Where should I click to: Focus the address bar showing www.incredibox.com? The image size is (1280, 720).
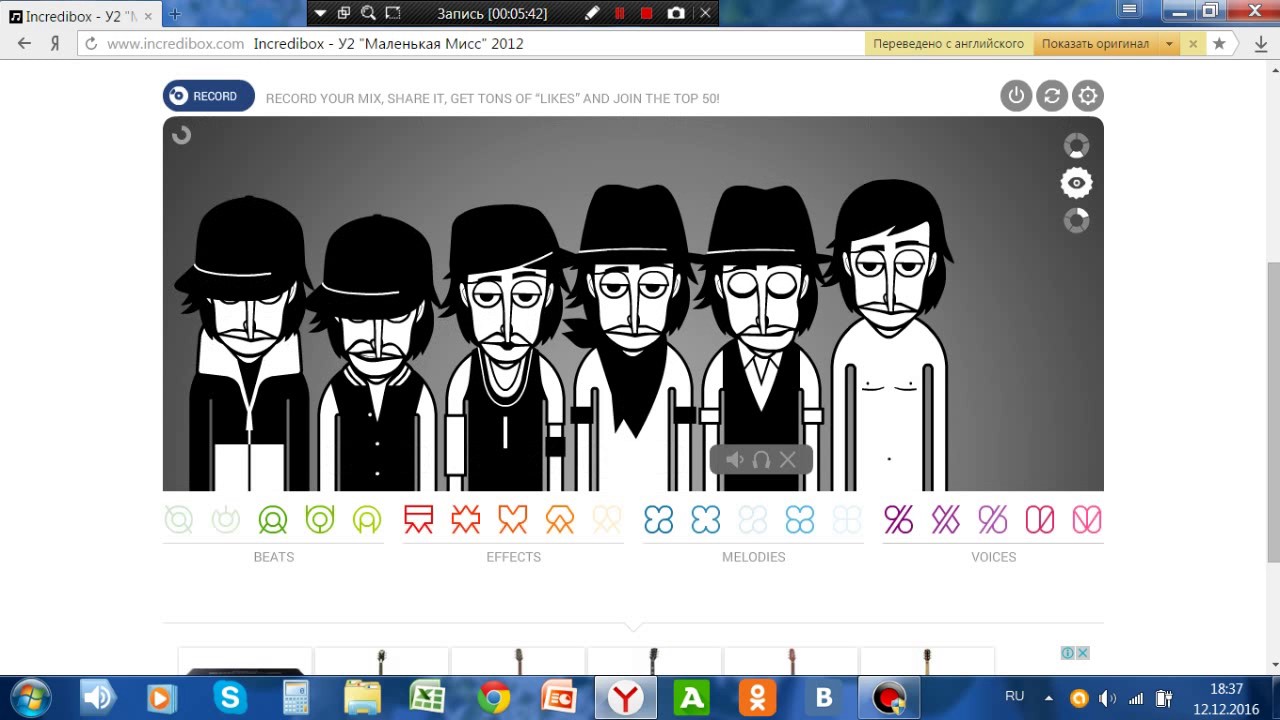[x=470, y=44]
